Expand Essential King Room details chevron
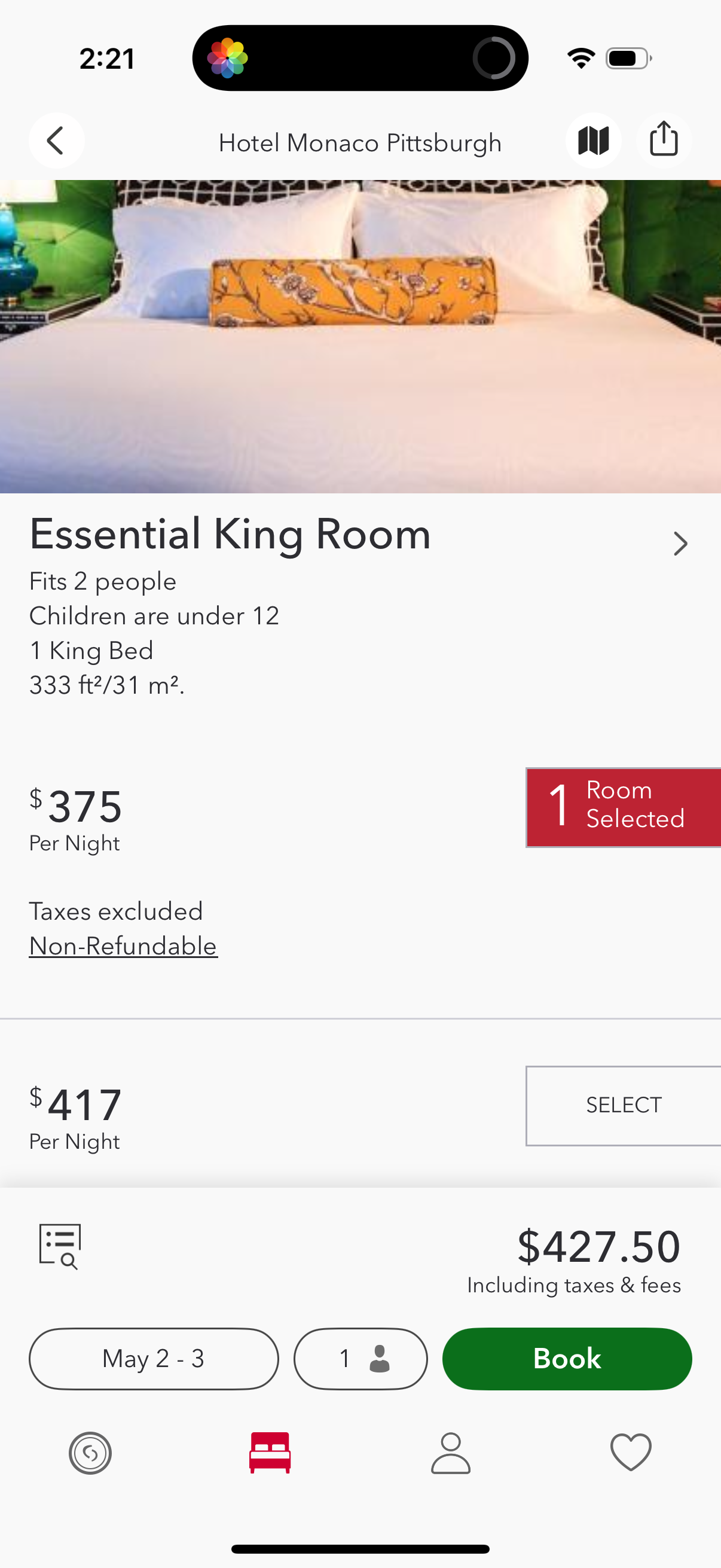 point(680,544)
